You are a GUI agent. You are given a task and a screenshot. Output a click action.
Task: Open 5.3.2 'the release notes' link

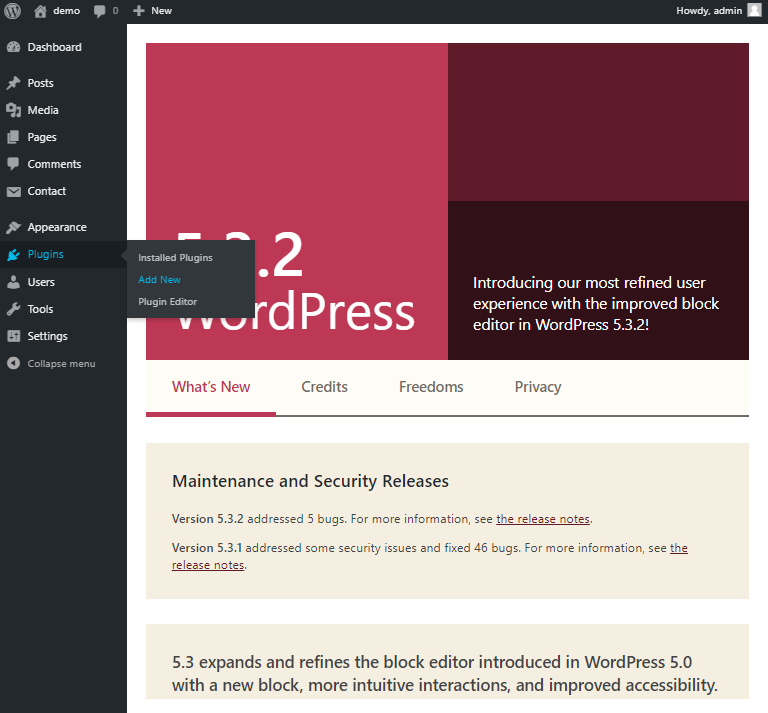pyautogui.click(x=543, y=519)
